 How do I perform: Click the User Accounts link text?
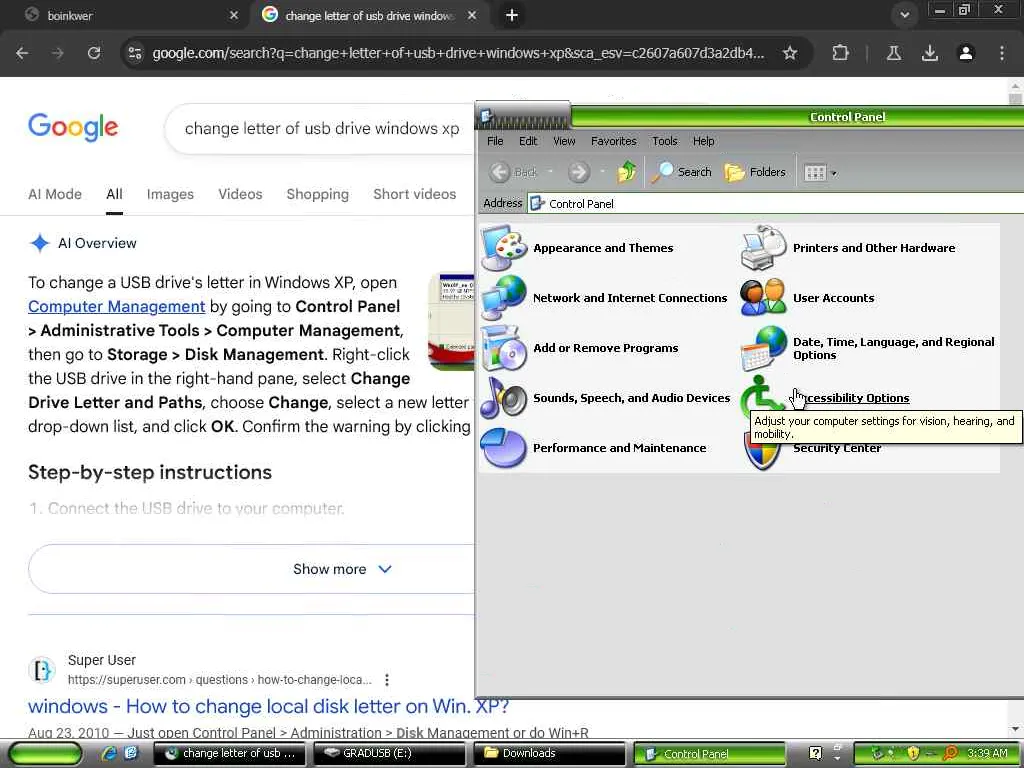coord(833,298)
